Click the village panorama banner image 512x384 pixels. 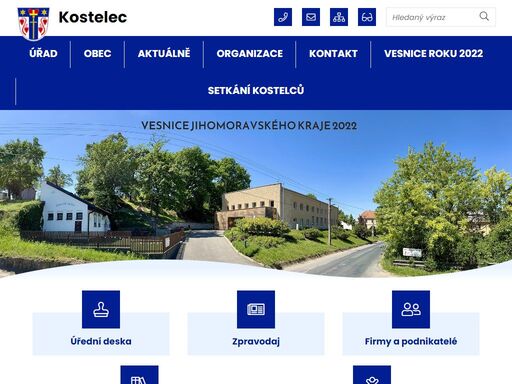pos(256,193)
